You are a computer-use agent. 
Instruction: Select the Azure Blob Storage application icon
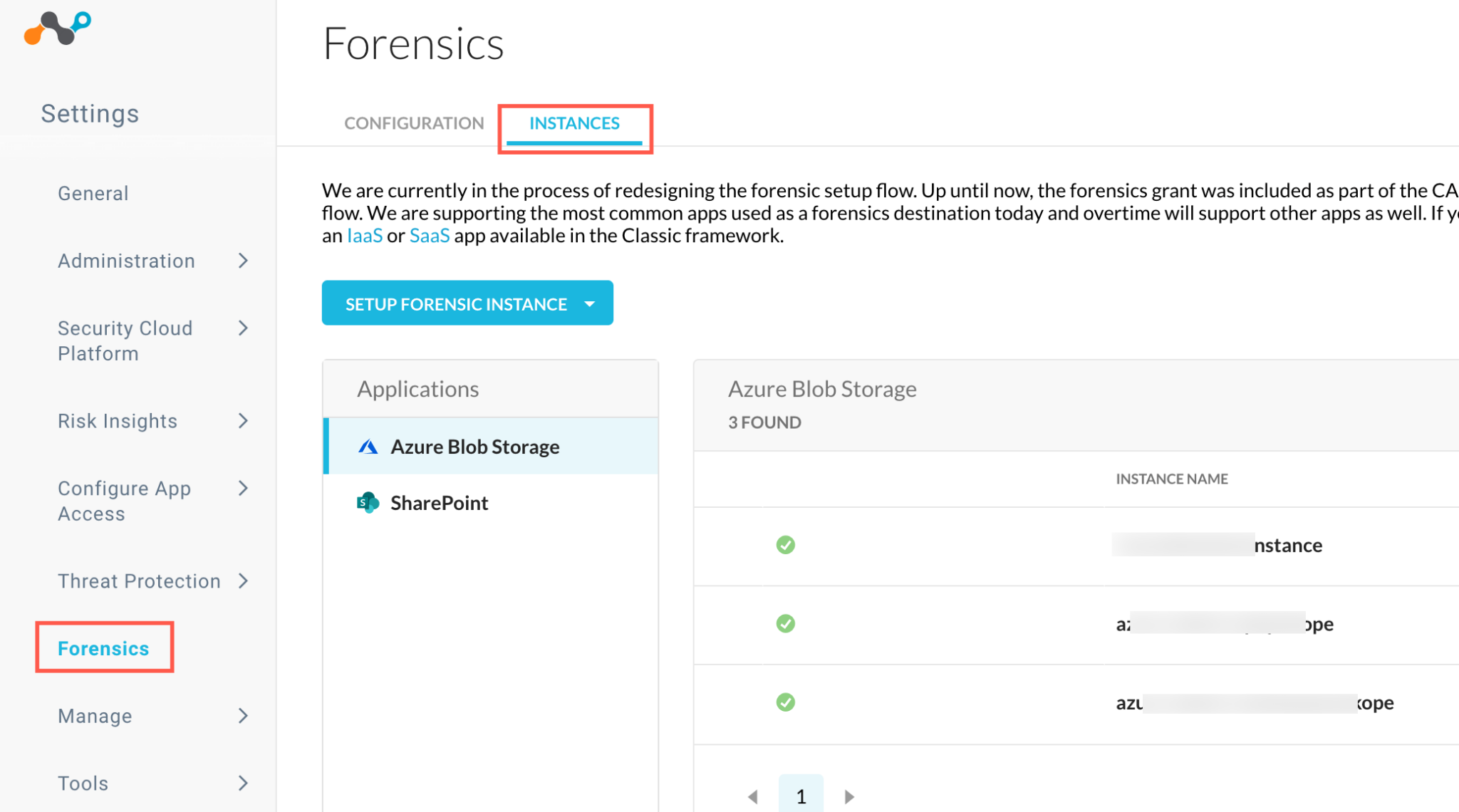tap(367, 446)
